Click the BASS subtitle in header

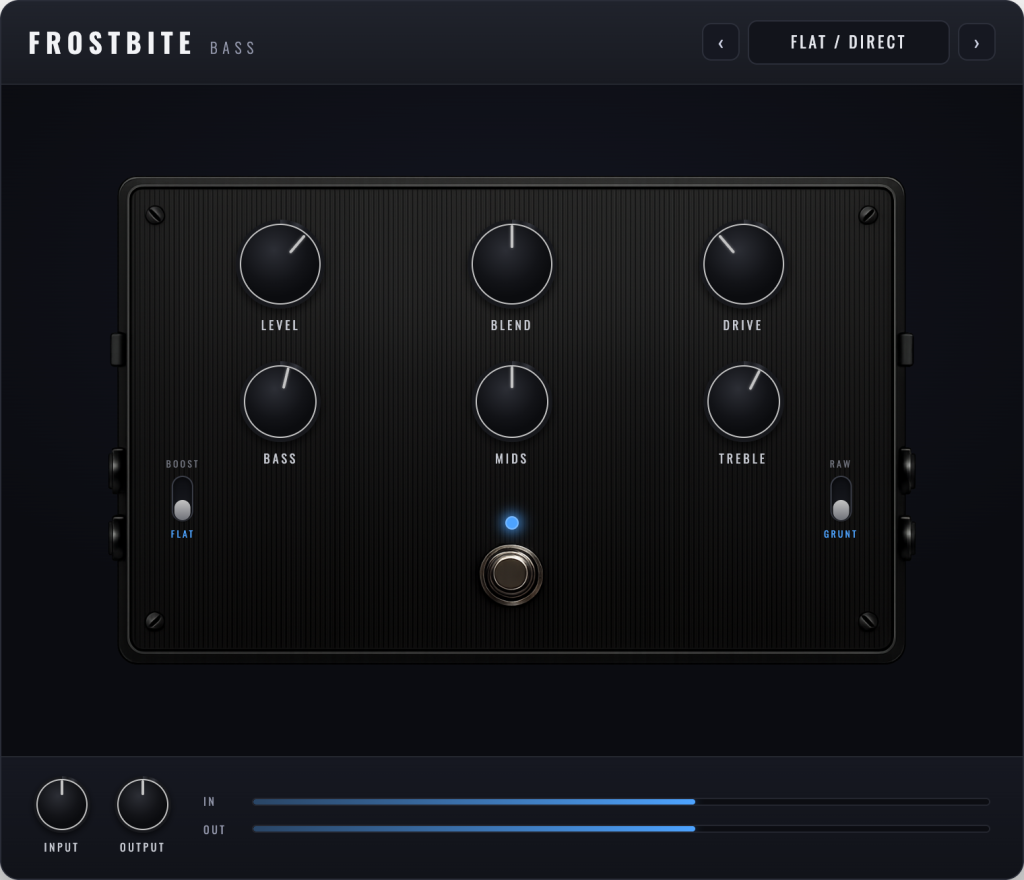click(x=232, y=48)
